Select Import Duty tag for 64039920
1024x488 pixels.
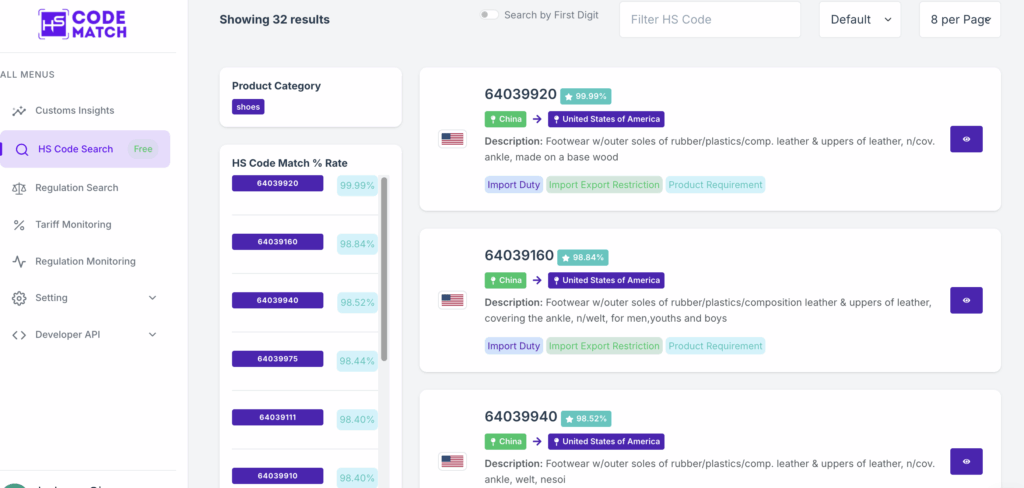click(514, 185)
